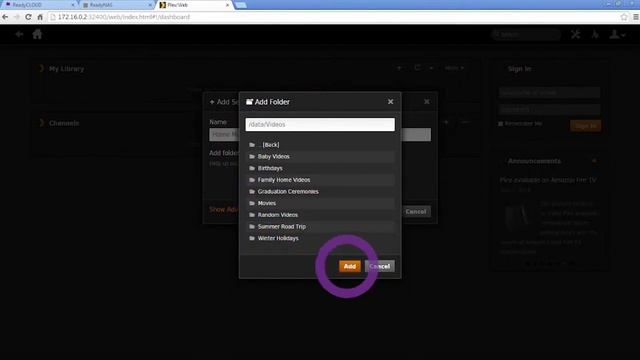Screen dimensions: 640x360
Task: Click Cancel in the Add Section dialog
Action: click(x=416, y=211)
